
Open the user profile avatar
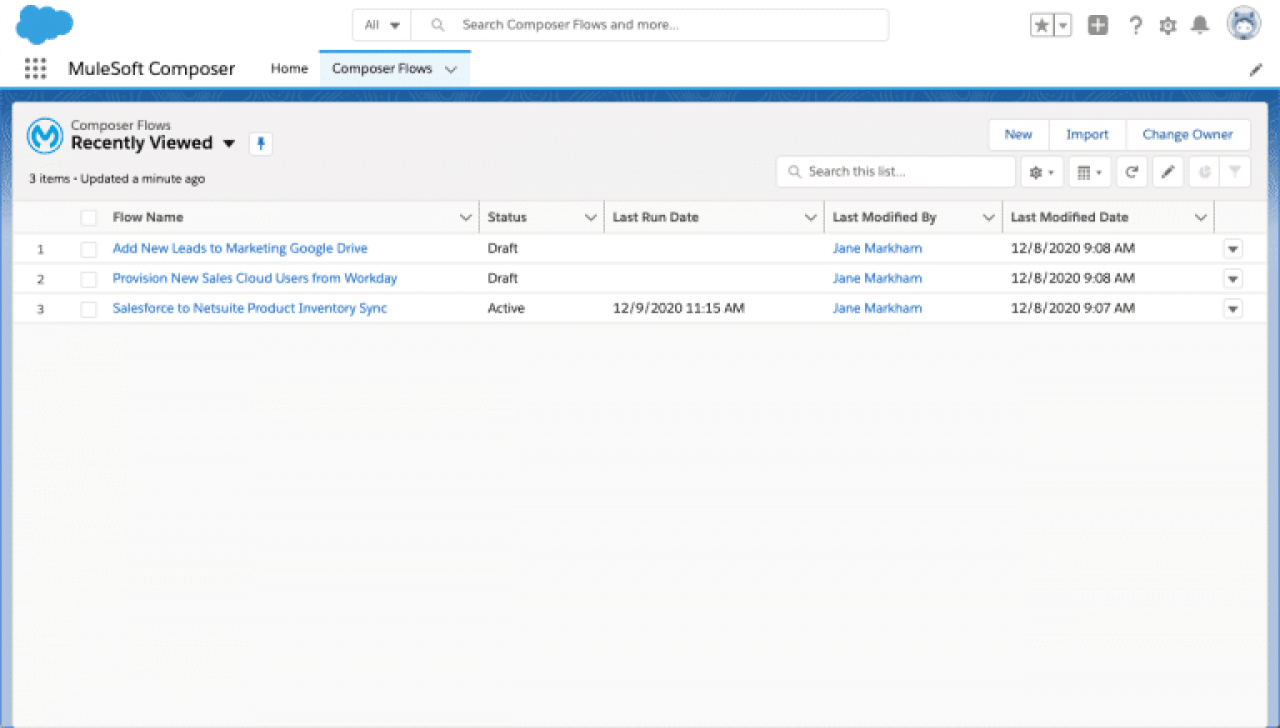[1244, 24]
